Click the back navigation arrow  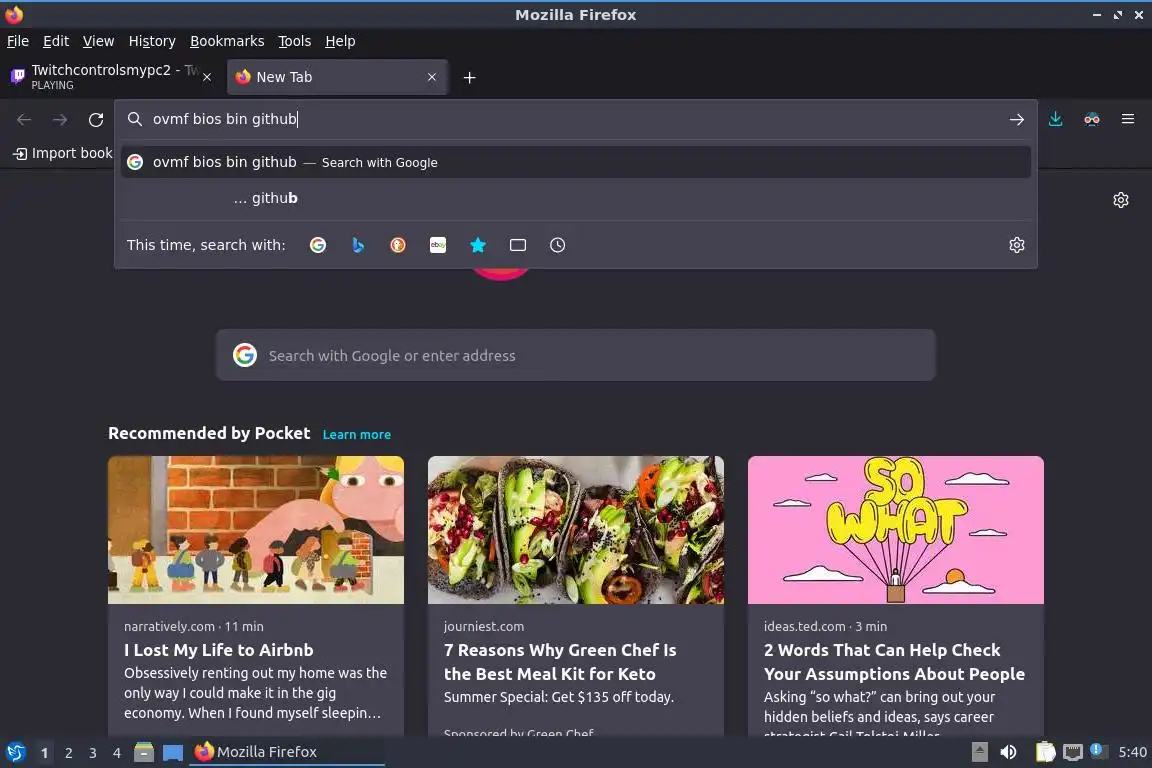pyautogui.click(x=24, y=119)
